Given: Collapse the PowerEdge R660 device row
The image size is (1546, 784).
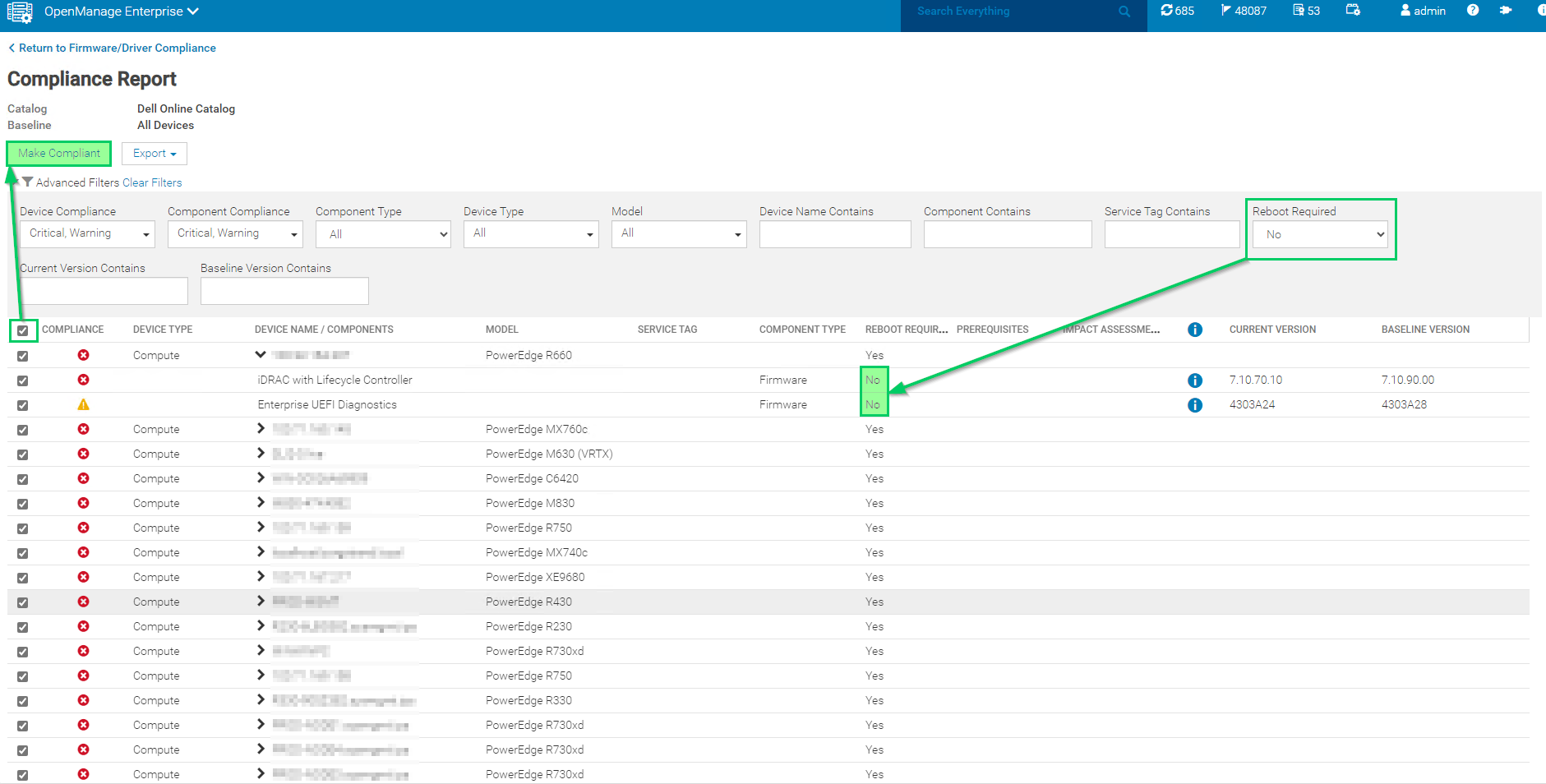Looking at the screenshot, I should click(261, 354).
